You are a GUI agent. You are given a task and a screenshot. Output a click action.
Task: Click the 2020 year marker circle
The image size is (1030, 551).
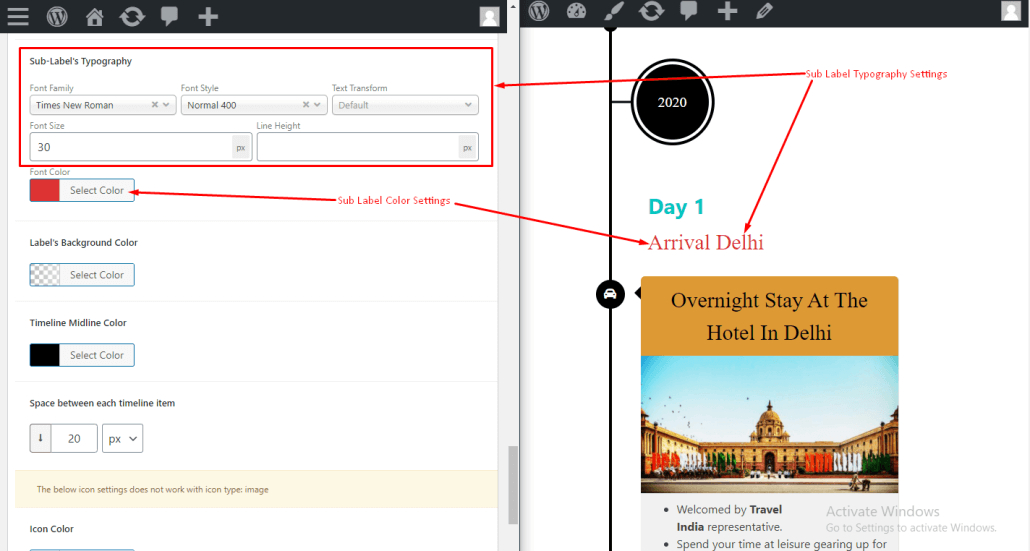(672, 102)
